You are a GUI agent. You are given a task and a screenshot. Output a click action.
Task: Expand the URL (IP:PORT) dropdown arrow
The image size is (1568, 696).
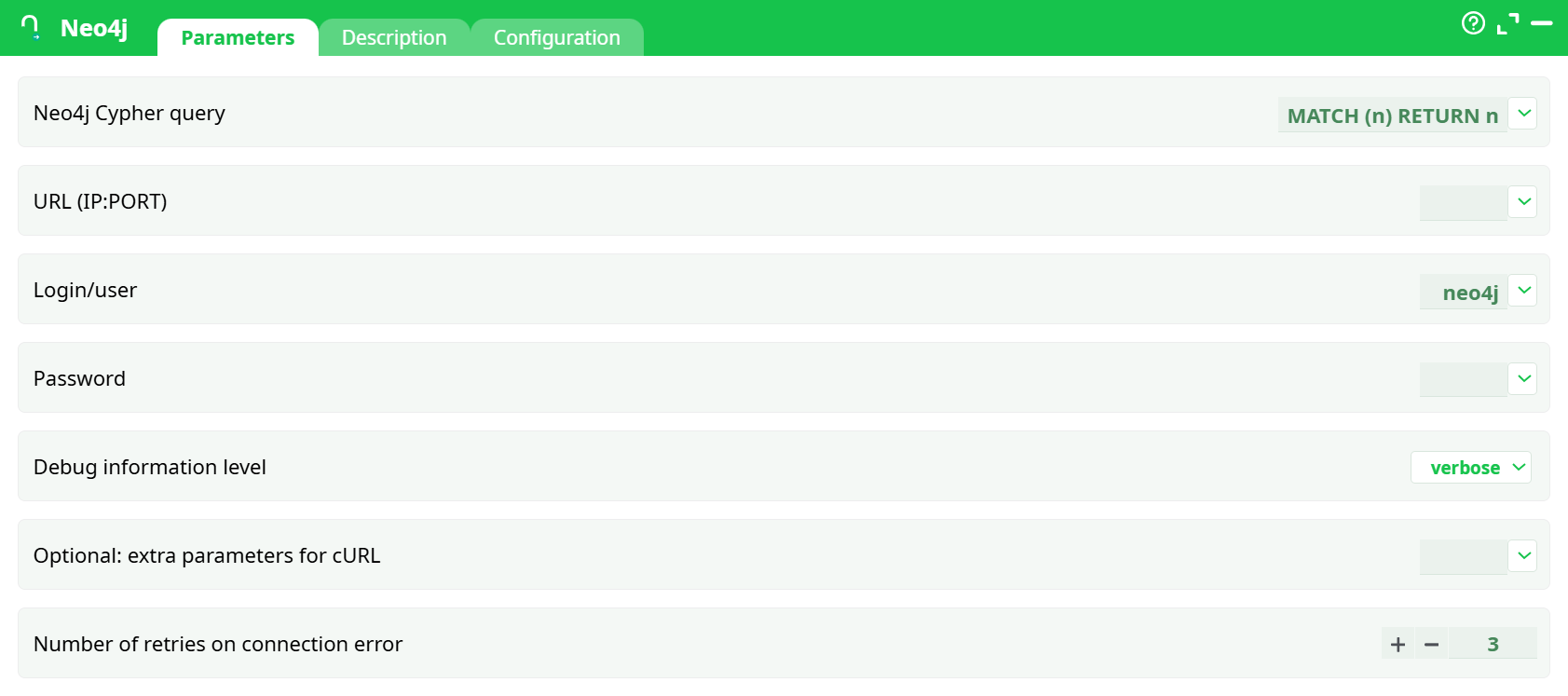1523,202
